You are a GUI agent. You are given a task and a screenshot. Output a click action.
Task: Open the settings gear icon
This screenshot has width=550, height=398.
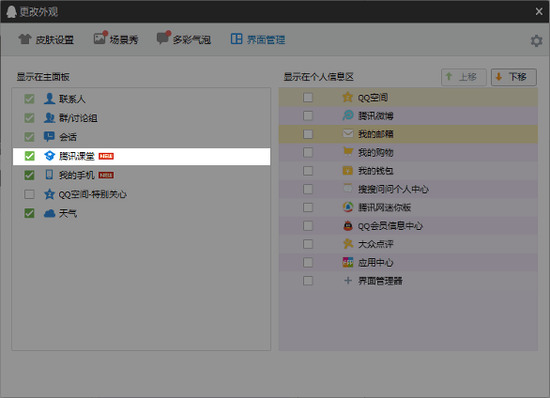point(536,41)
